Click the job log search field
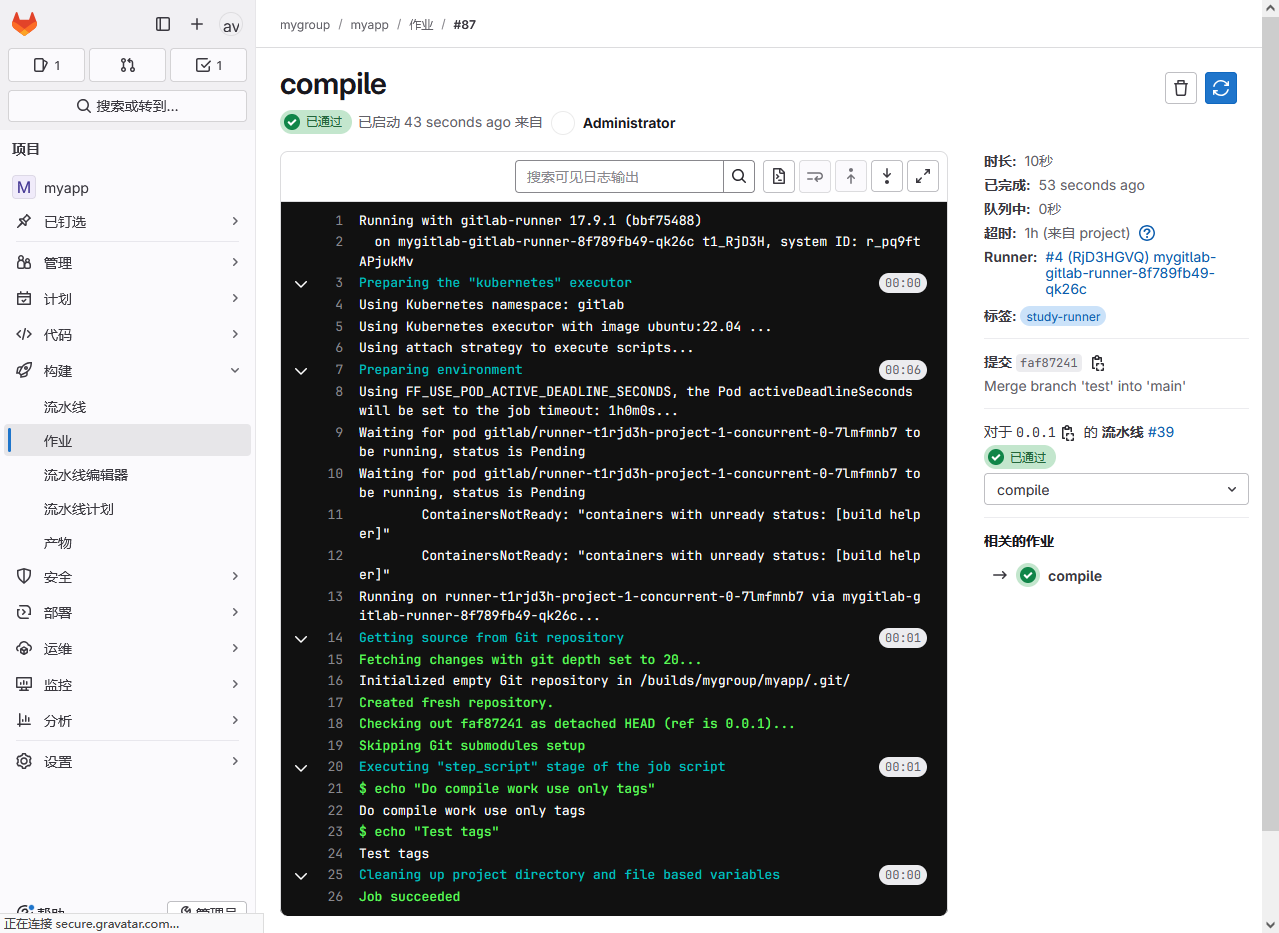1279x933 pixels. coord(619,177)
